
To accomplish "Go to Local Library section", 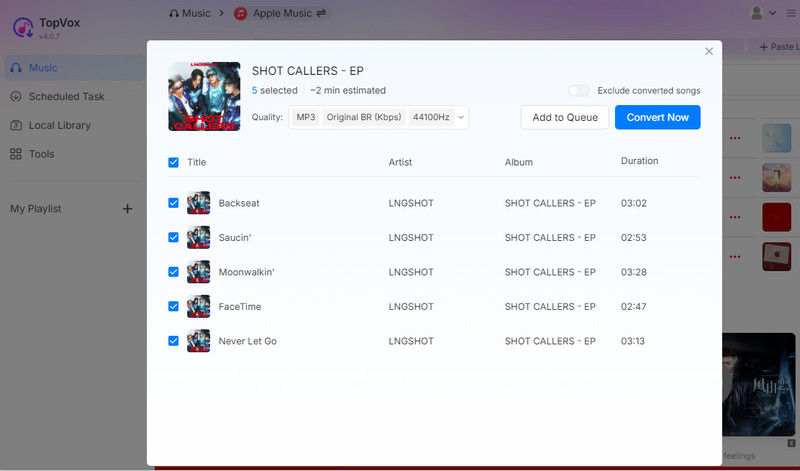I will 59,126.
